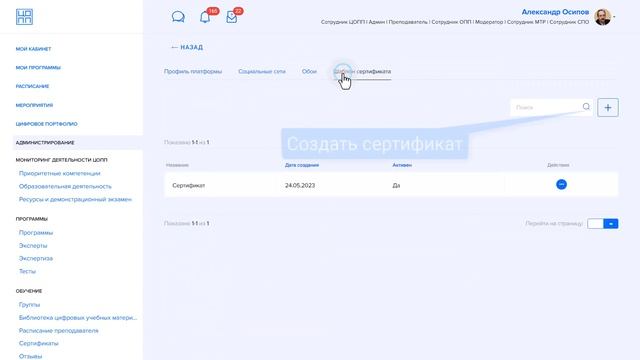Open user avatar of Александр Осипов
Screen dimensions: 640x360
pyautogui.click(x=602, y=17)
